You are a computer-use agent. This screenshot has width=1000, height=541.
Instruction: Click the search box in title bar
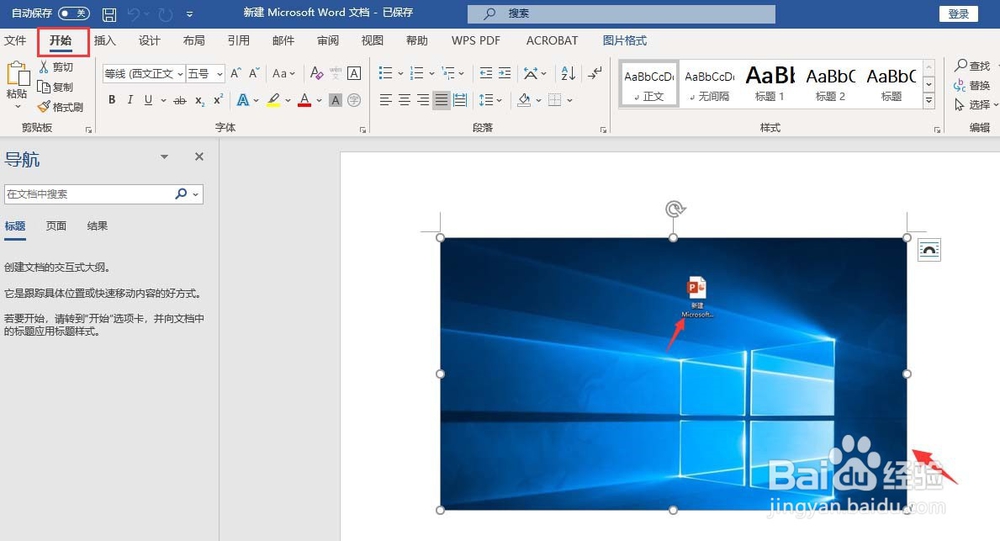point(621,13)
